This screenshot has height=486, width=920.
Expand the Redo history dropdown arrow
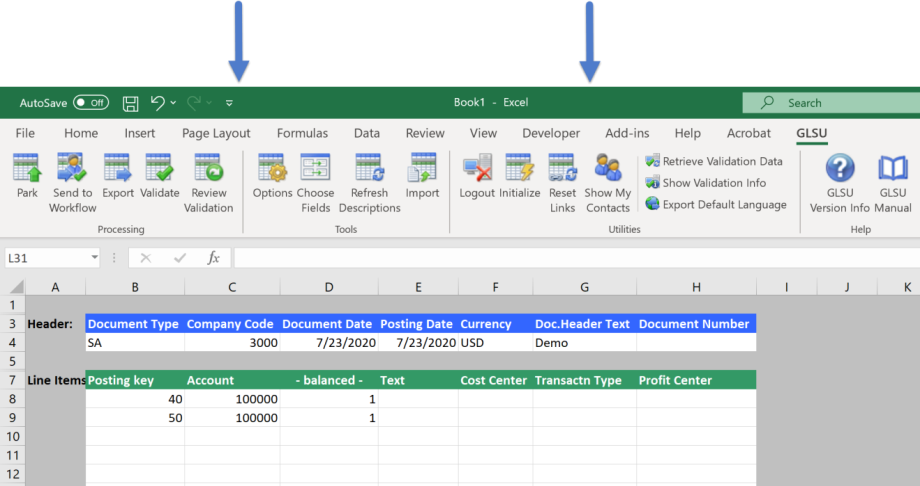[209, 103]
